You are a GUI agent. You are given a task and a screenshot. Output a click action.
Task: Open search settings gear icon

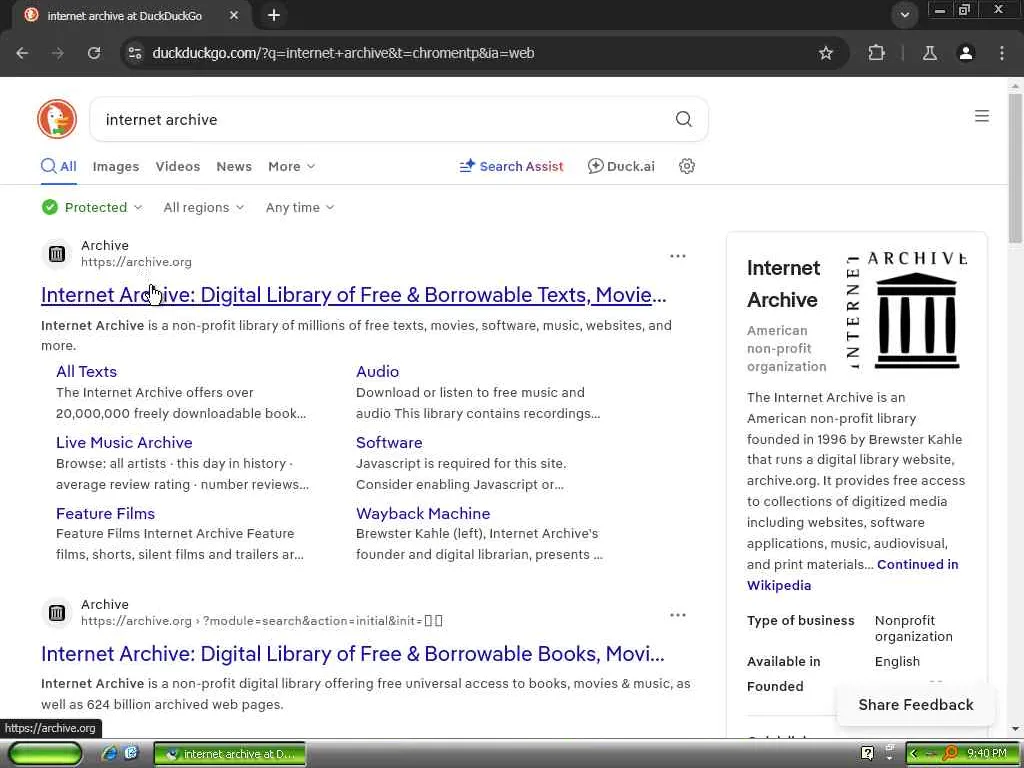point(686,166)
